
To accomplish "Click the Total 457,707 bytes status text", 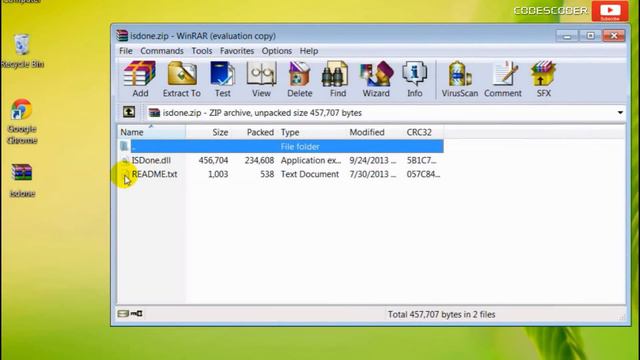I will point(441,314).
